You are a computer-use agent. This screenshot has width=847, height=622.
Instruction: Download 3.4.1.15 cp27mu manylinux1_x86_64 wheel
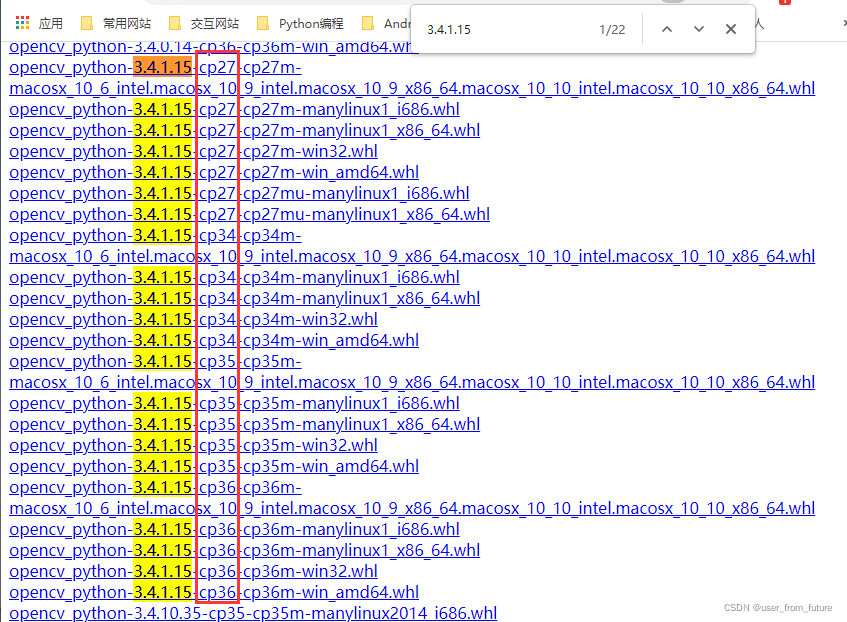click(x=250, y=215)
